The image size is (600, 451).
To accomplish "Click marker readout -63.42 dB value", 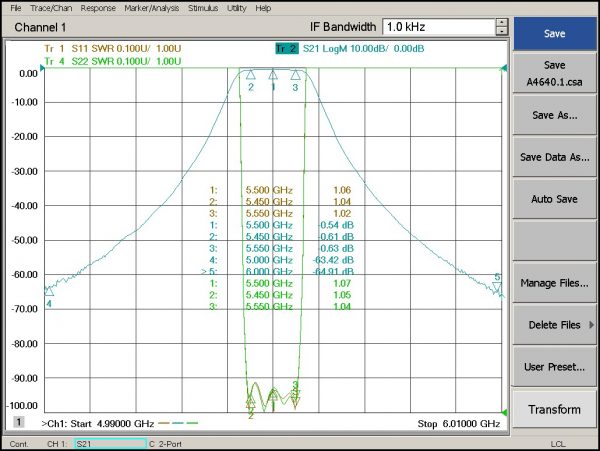I will (333, 260).
